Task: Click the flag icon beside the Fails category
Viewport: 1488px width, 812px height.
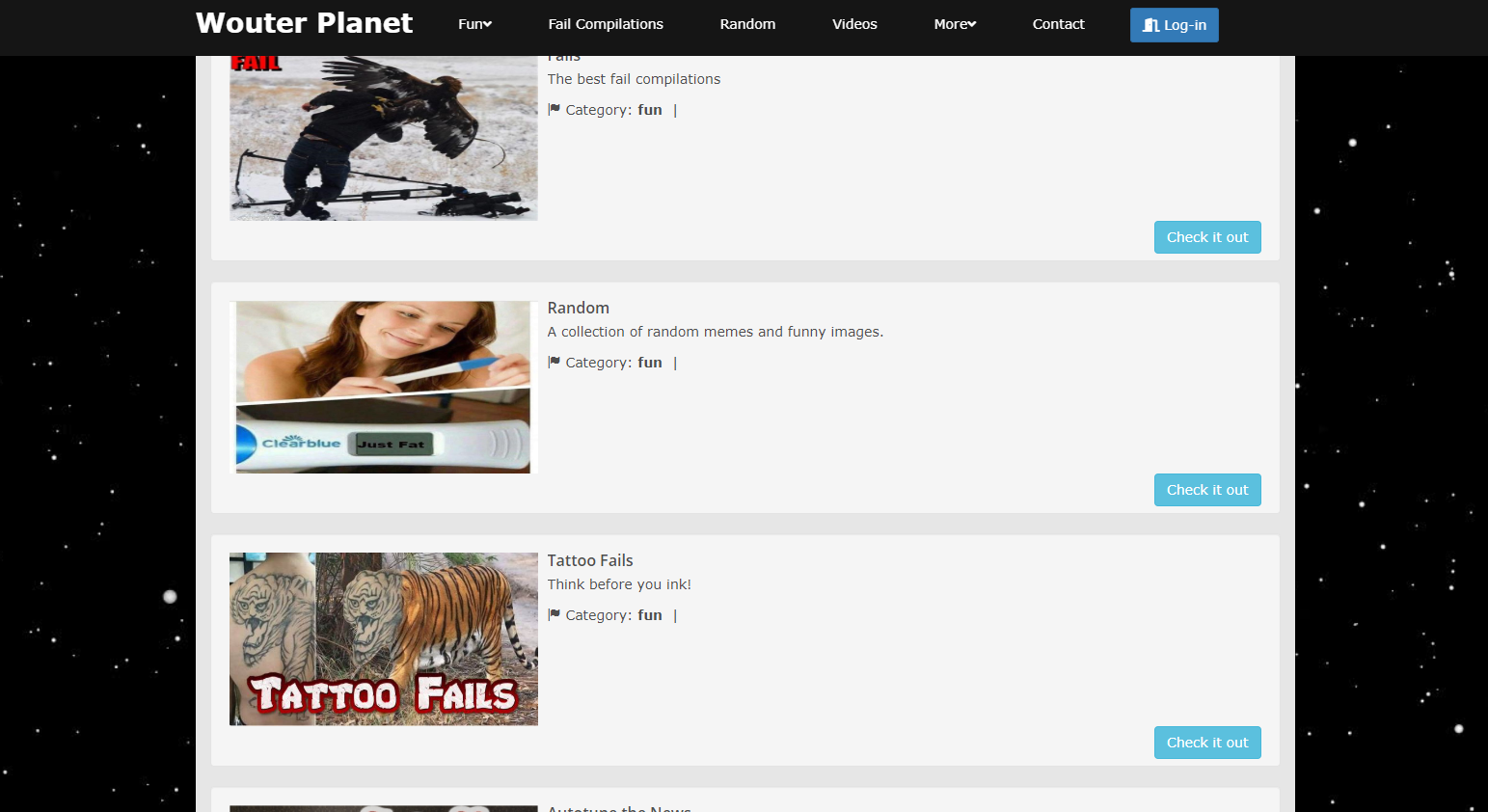Action: coord(553,109)
